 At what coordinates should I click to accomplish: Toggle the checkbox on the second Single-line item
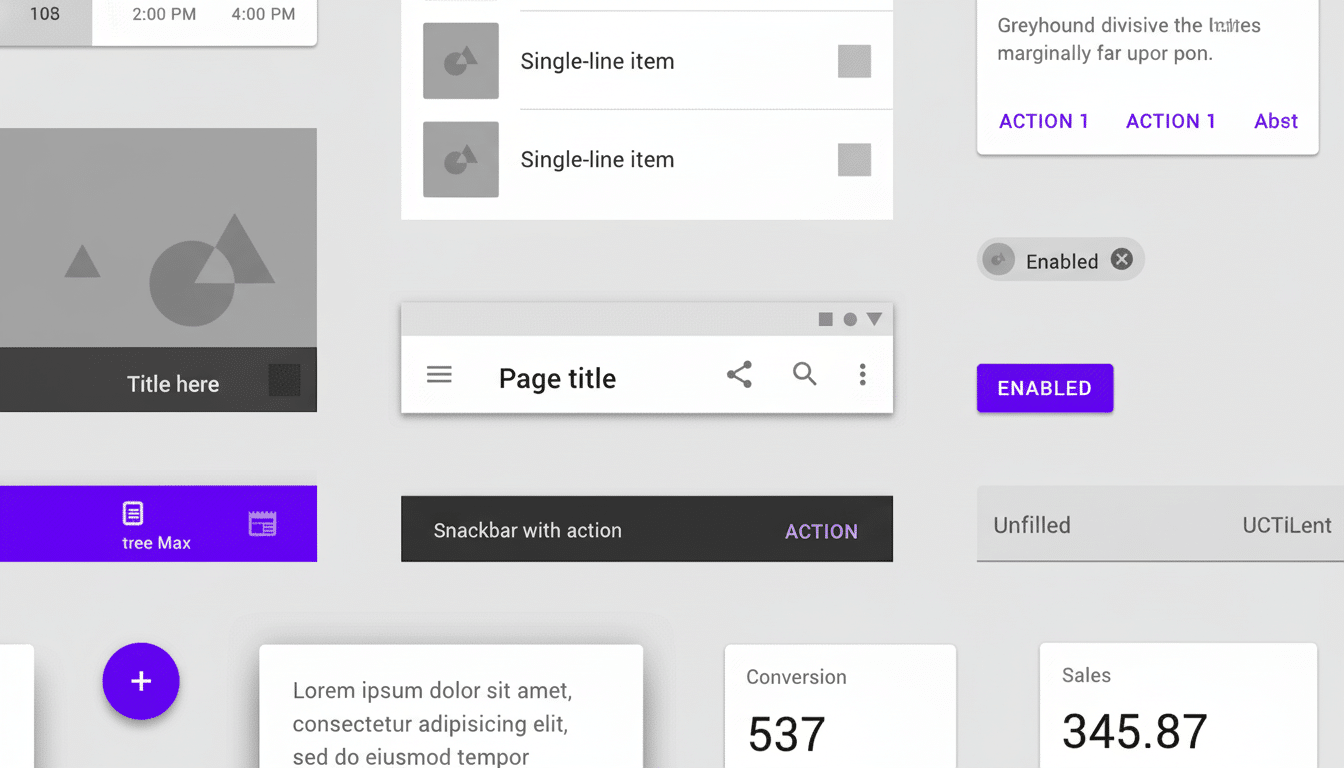click(x=855, y=159)
